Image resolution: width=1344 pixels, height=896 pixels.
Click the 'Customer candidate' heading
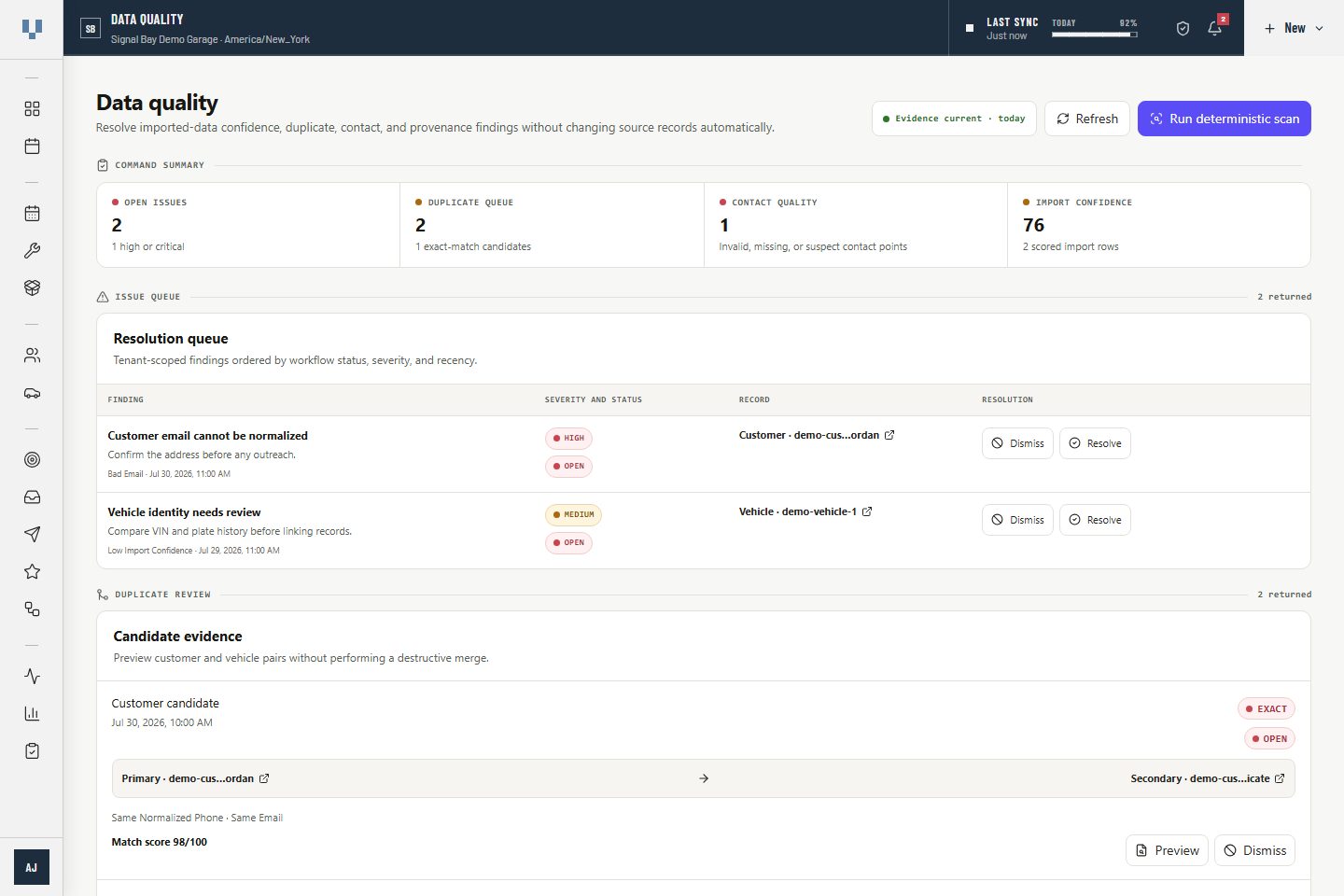tap(165, 704)
